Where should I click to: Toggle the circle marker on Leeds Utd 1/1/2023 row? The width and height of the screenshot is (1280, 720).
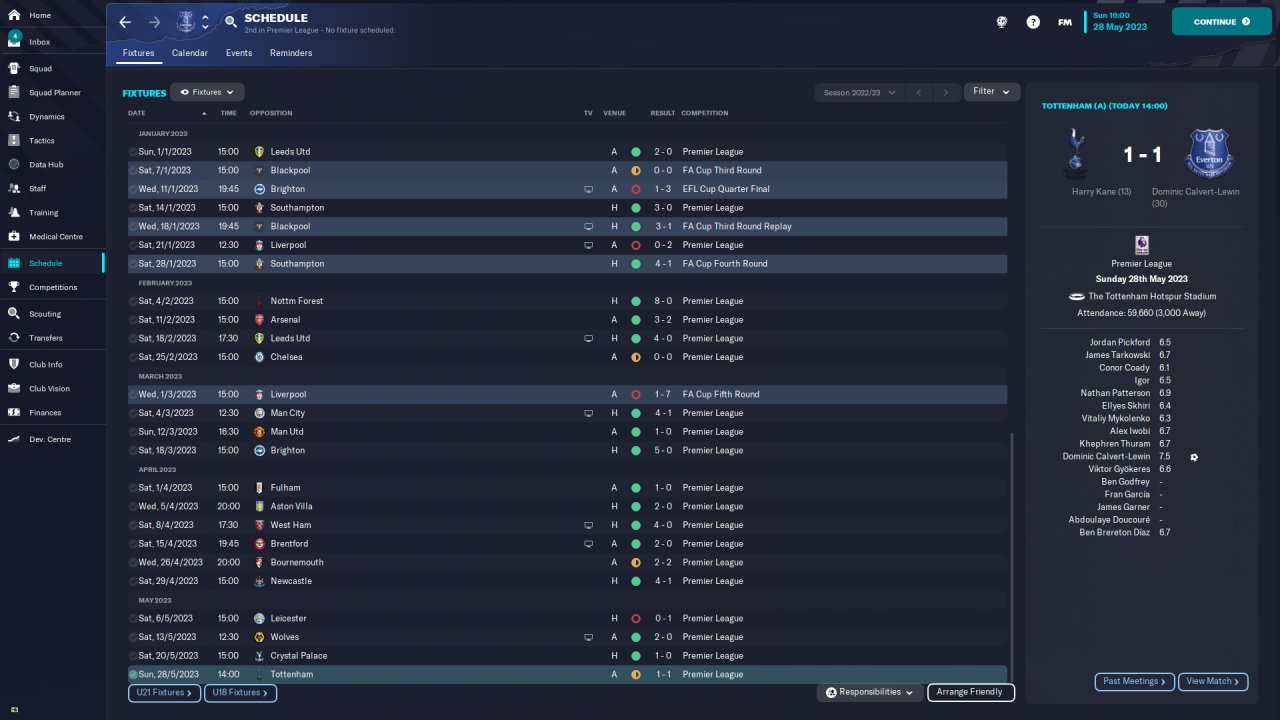pyautogui.click(x=133, y=152)
